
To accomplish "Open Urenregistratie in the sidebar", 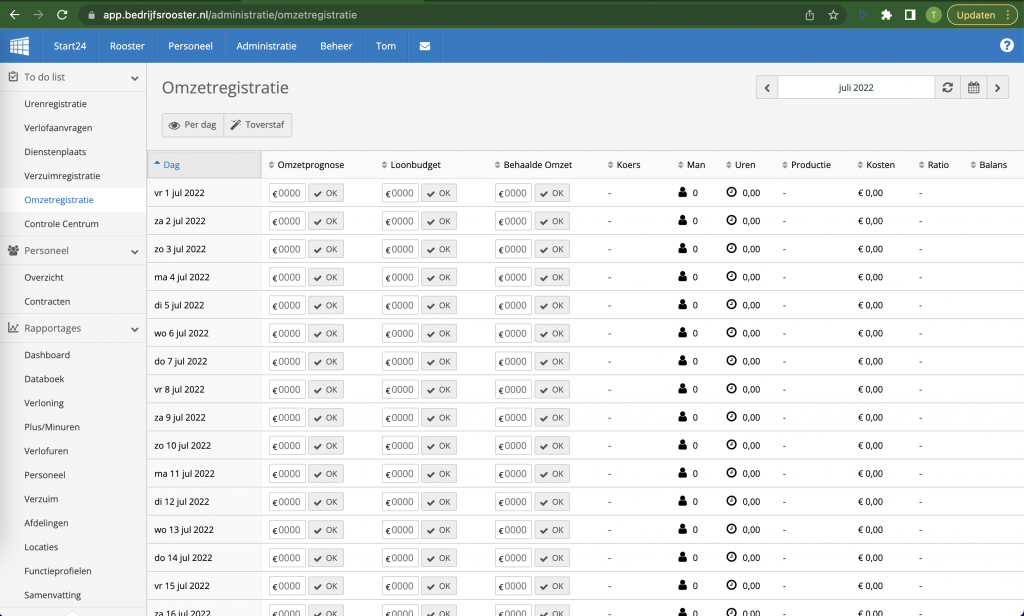I will tap(55, 104).
